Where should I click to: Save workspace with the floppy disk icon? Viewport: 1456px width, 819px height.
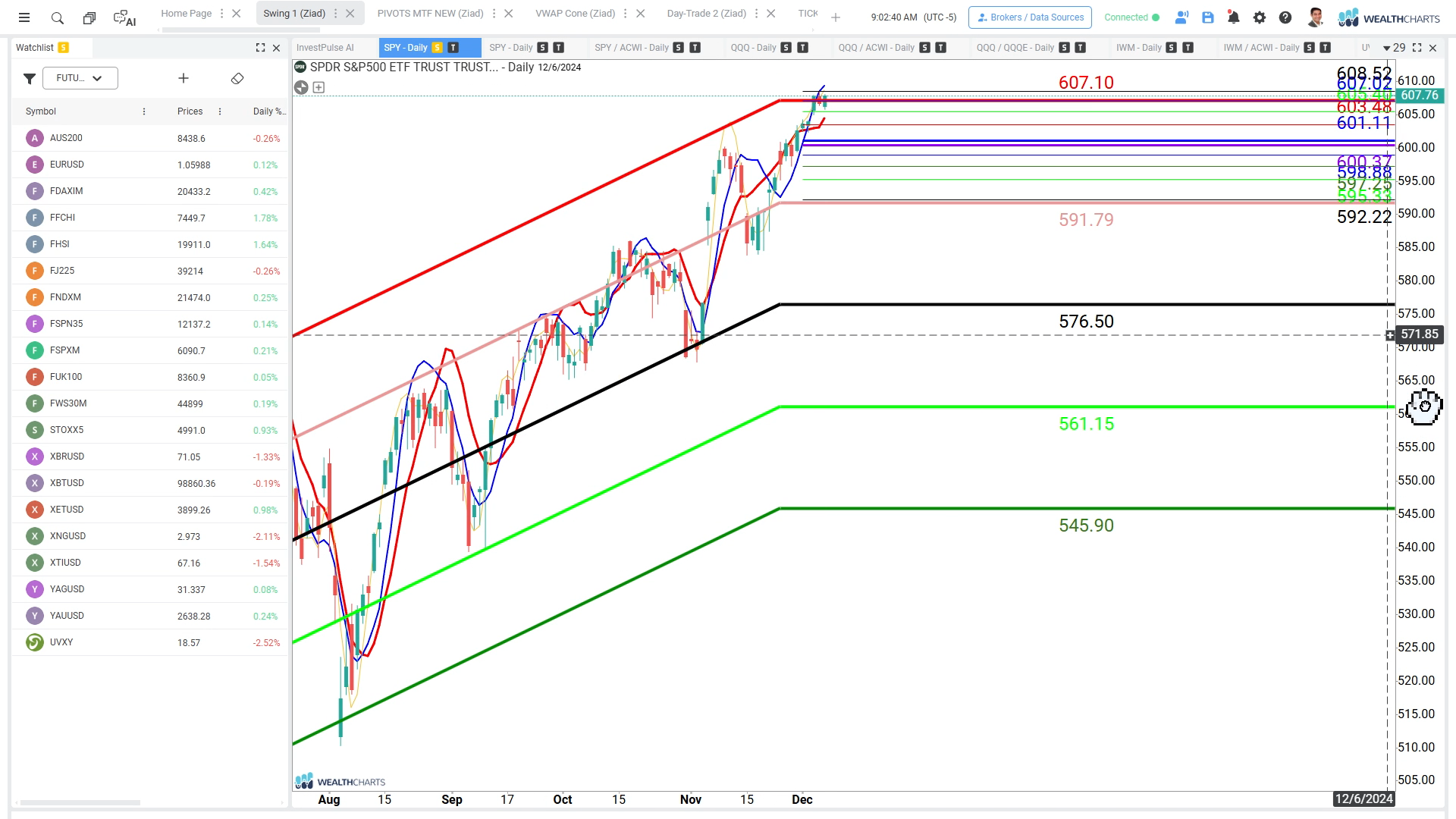pos(1208,17)
